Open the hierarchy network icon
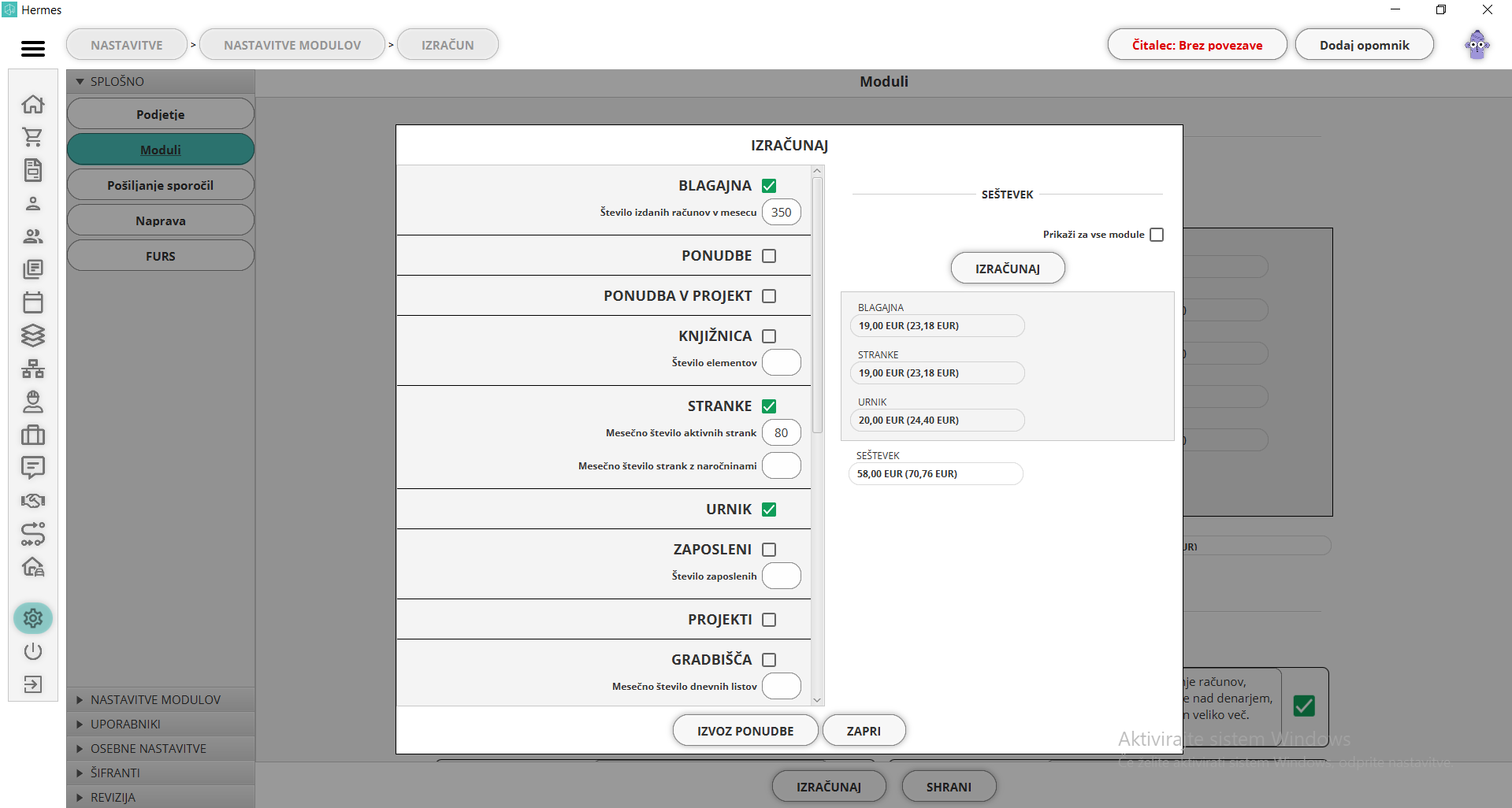This screenshot has width=1512, height=808. click(x=33, y=369)
